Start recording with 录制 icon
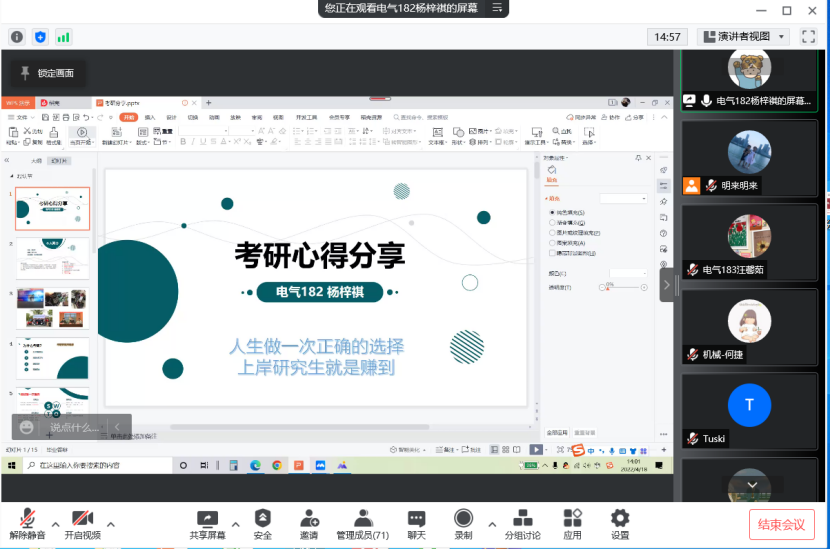This screenshot has height=549, width=830. (463, 523)
